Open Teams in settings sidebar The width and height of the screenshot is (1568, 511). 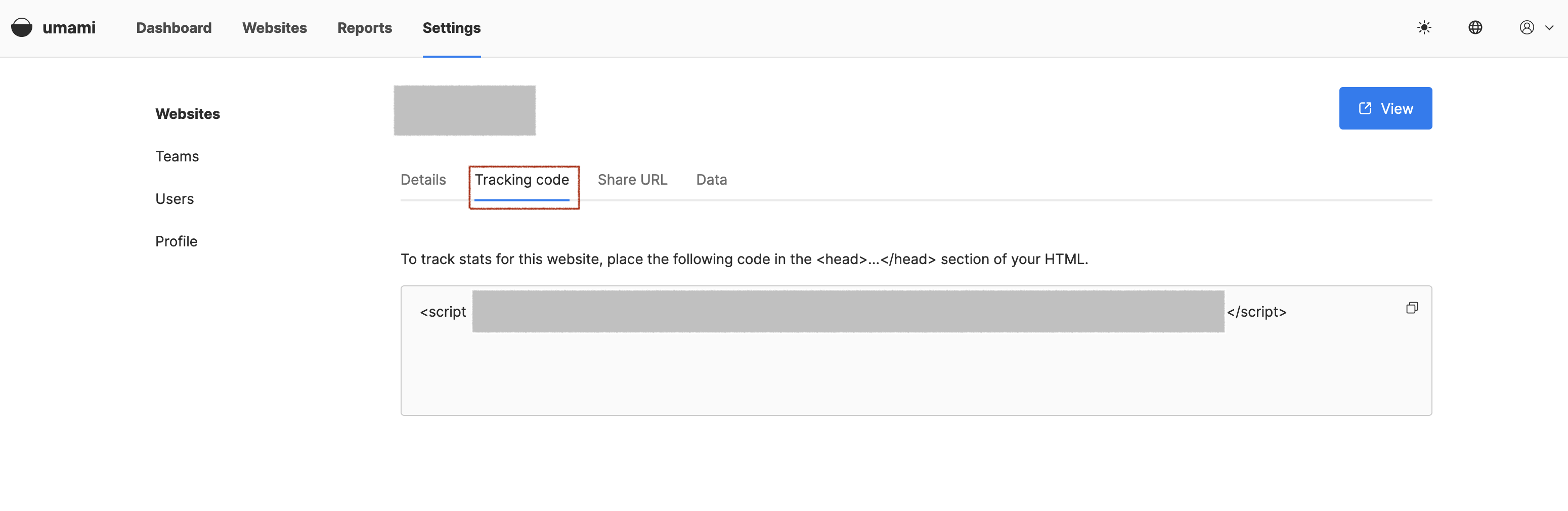coord(177,156)
